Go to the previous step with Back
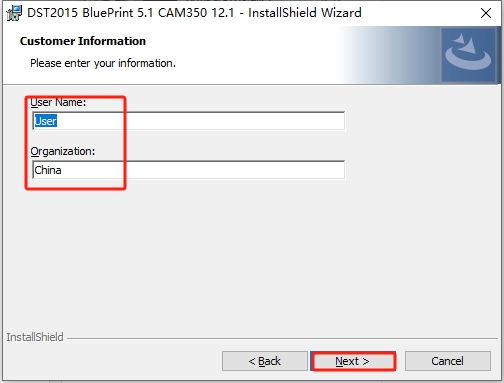The width and height of the screenshot is (504, 383). 265,361
